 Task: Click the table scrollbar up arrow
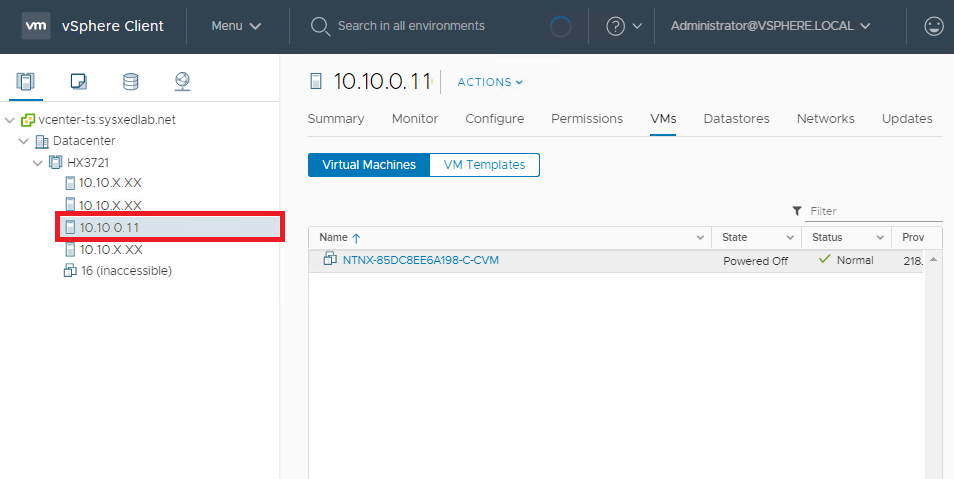[933, 259]
